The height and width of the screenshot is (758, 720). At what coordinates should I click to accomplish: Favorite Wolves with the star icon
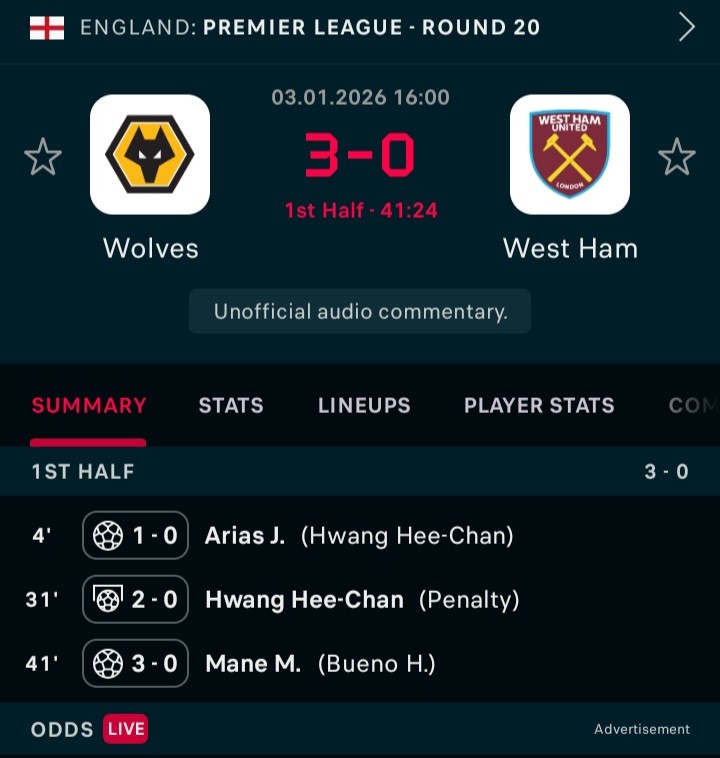(x=43, y=157)
